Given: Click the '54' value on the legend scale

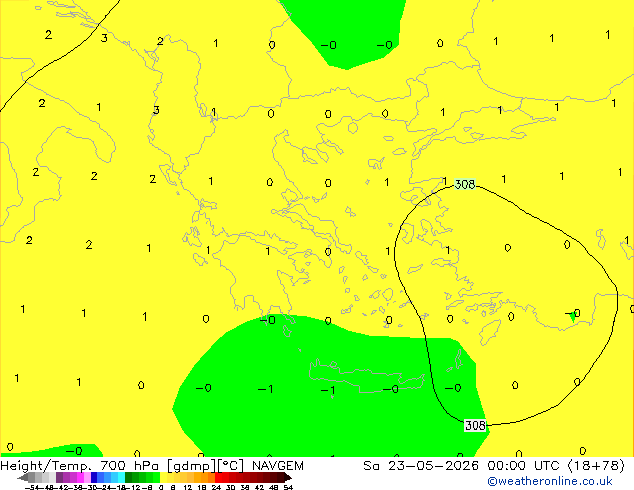Looking at the screenshot, I should point(288,487).
